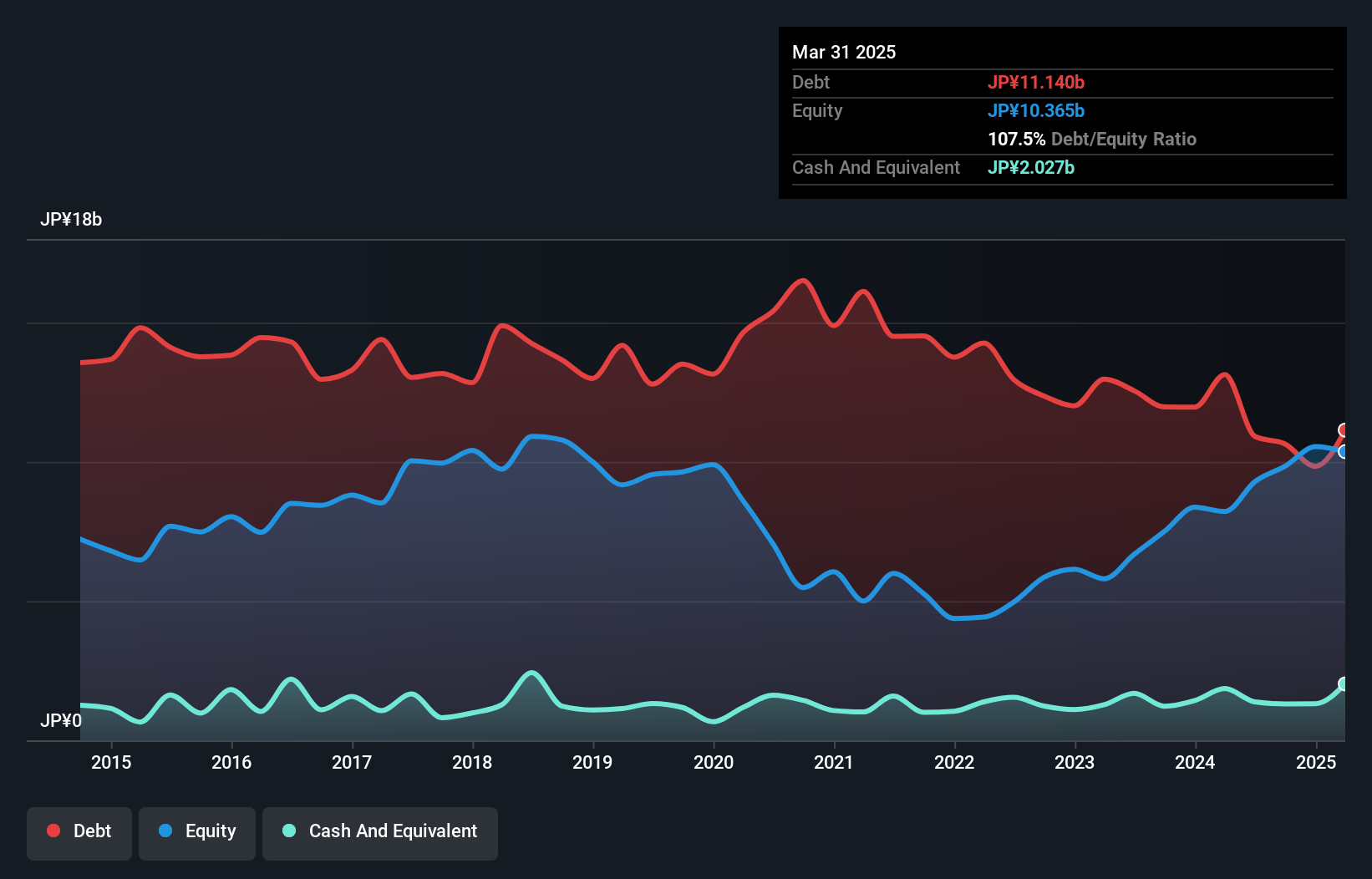
Task: Click the Equity row label in tooltip
Action: pos(817,111)
